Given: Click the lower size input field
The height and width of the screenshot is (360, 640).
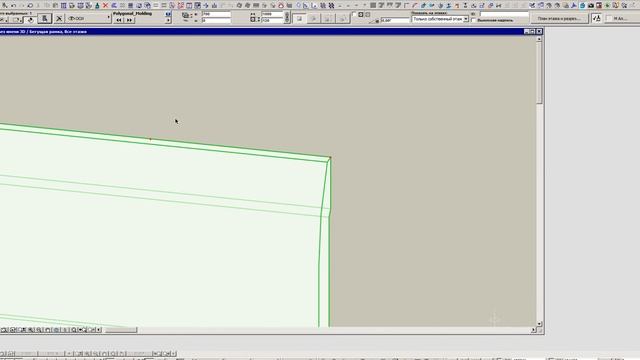Looking at the screenshot, I should point(272,20).
